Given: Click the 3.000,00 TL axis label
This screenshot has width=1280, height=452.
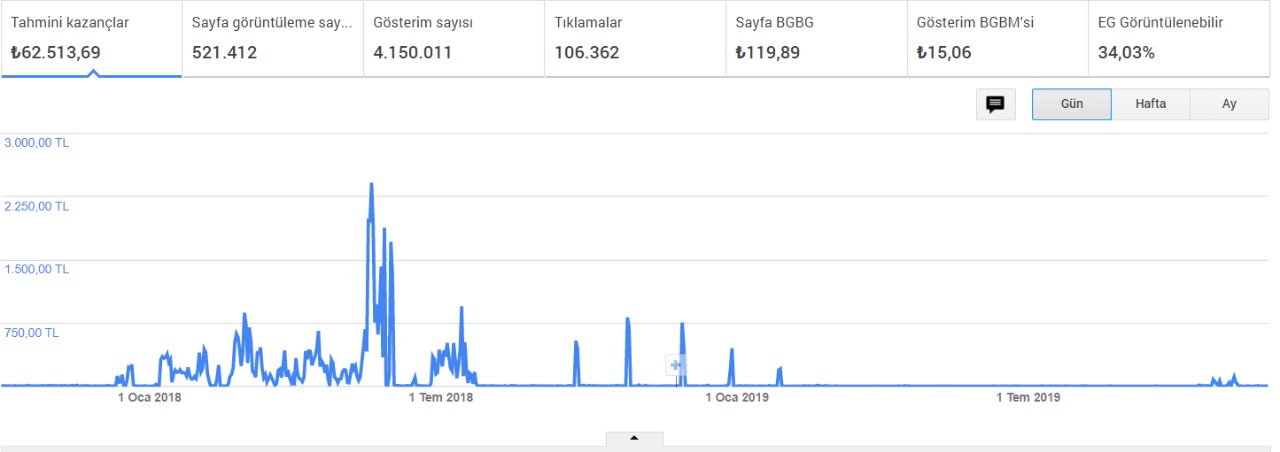Looking at the screenshot, I should point(37,143).
